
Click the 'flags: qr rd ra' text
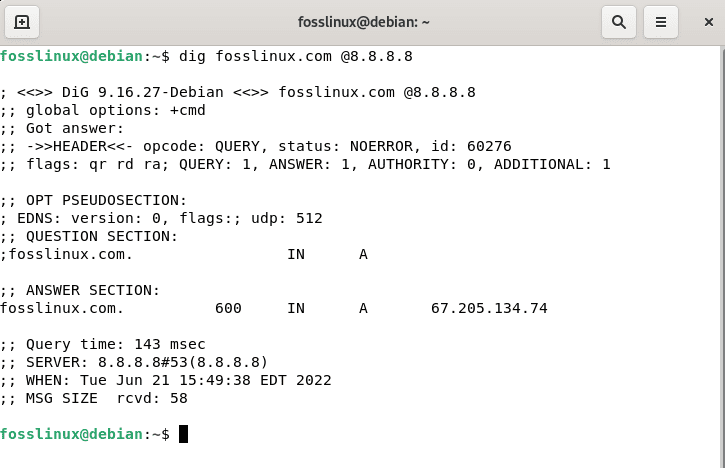pyautogui.click(x=94, y=164)
